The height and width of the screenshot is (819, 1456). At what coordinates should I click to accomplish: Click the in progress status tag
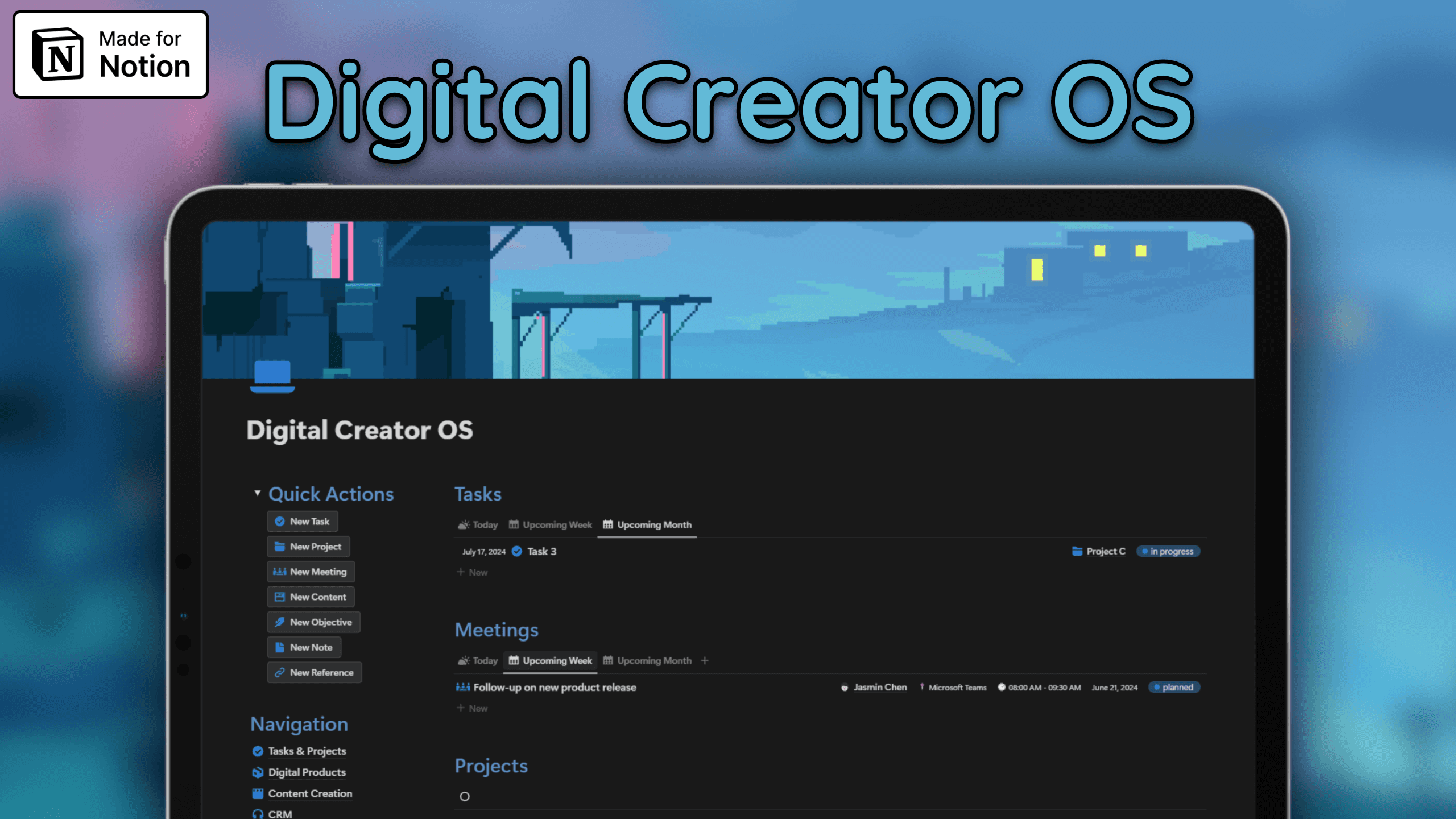pos(1168,551)
